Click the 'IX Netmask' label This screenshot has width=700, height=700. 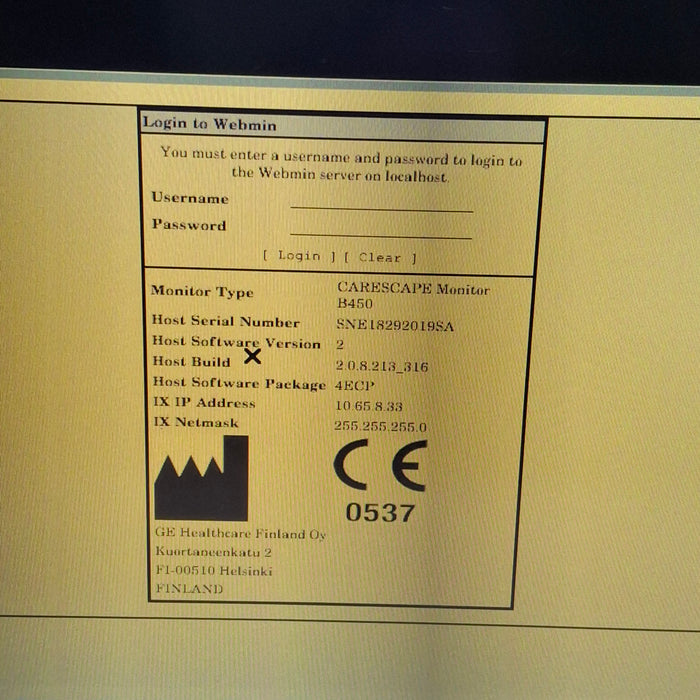[196, 422]
